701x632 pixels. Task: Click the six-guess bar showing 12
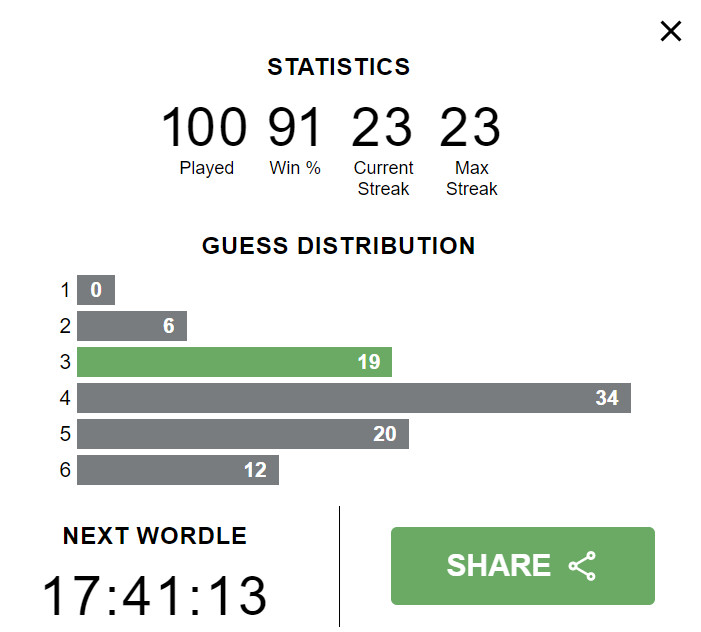177,470
